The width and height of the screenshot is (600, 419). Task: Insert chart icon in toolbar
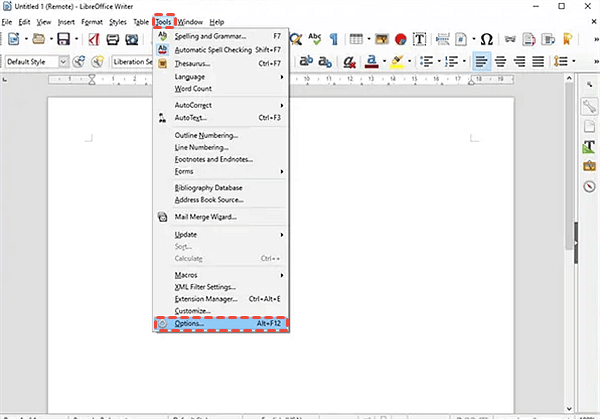(401, 39)
